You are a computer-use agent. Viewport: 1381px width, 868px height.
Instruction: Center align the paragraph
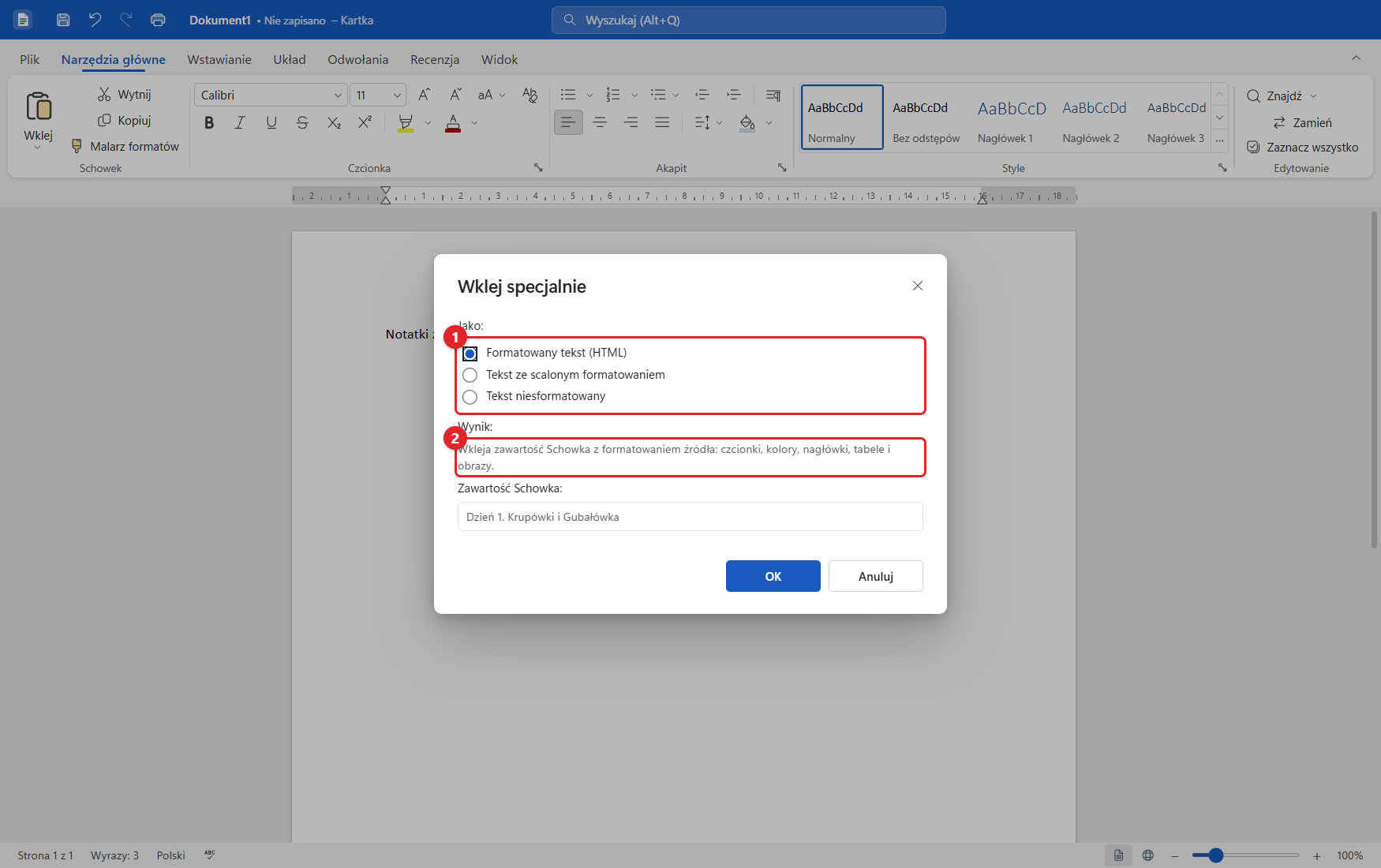(x=600, y=122)
